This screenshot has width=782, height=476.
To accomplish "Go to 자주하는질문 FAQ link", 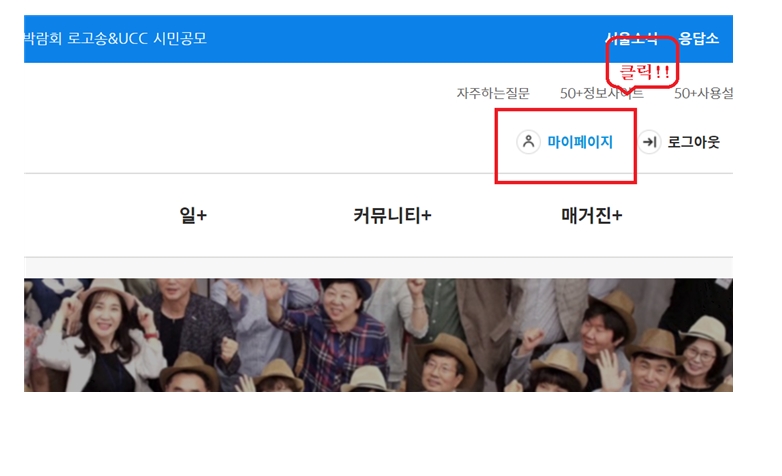I will click(x=493, y=93).
